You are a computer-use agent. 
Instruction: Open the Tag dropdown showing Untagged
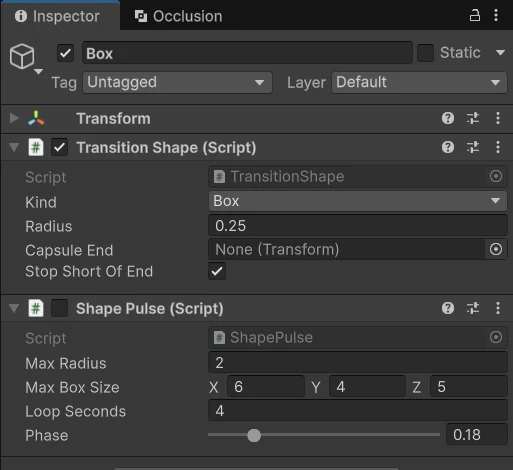click(177, 82)
